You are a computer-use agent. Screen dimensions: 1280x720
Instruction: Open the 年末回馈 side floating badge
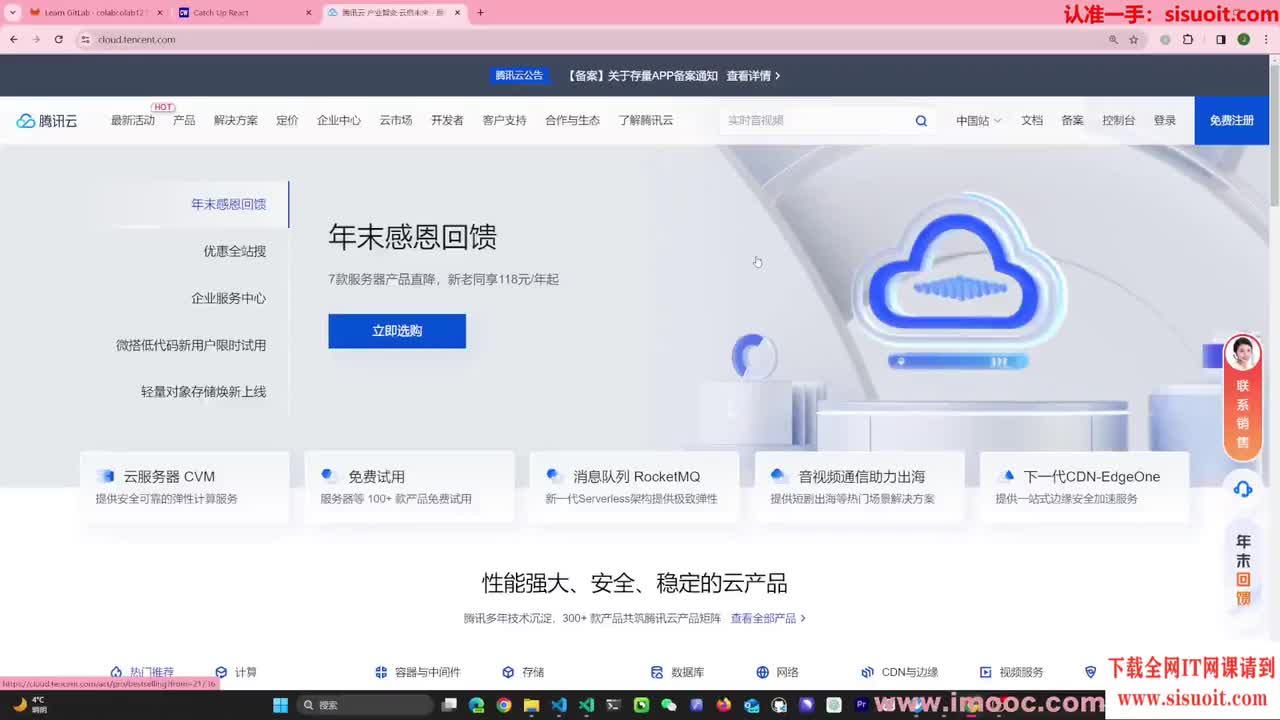[x=1243, y=570]
